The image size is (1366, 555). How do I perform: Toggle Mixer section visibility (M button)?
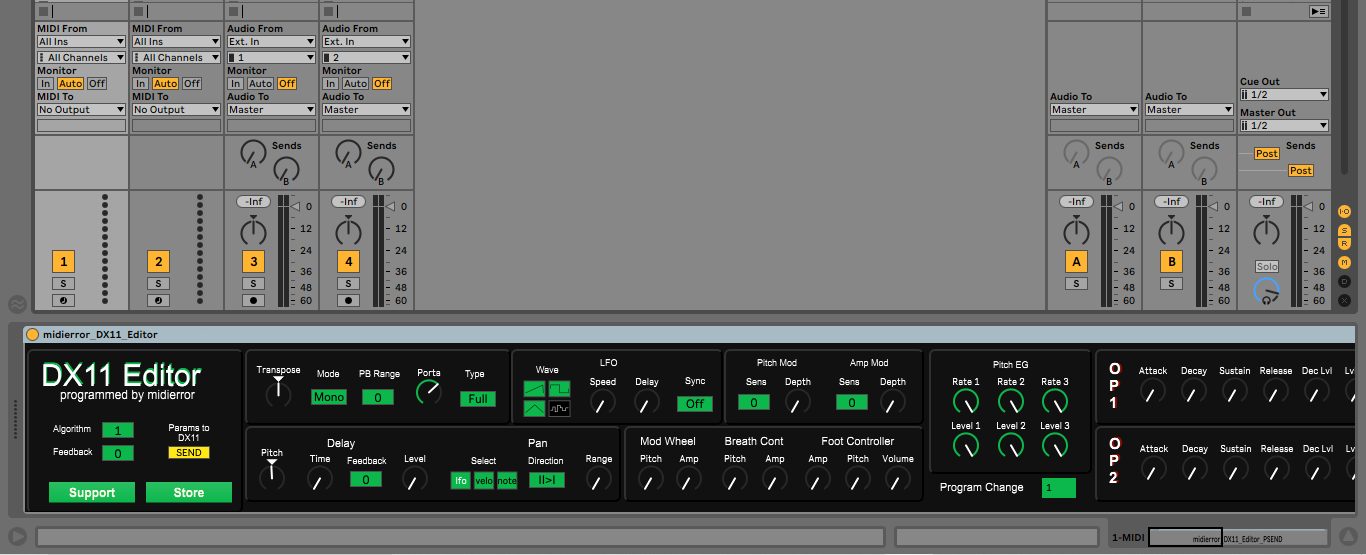pyautogui.click(x=1344, y=262)
